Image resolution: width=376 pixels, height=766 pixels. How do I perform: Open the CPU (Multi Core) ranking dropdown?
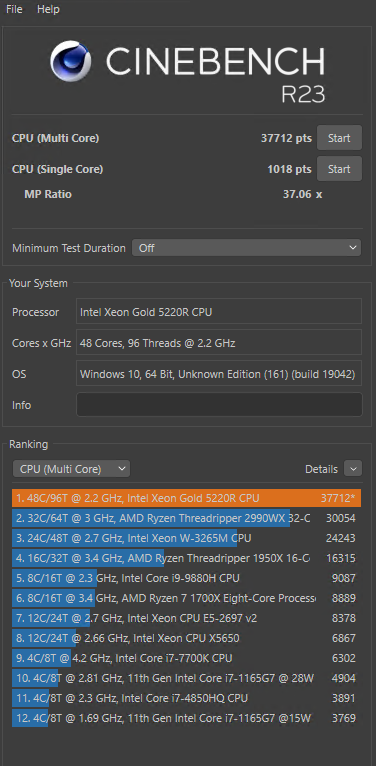71,469
